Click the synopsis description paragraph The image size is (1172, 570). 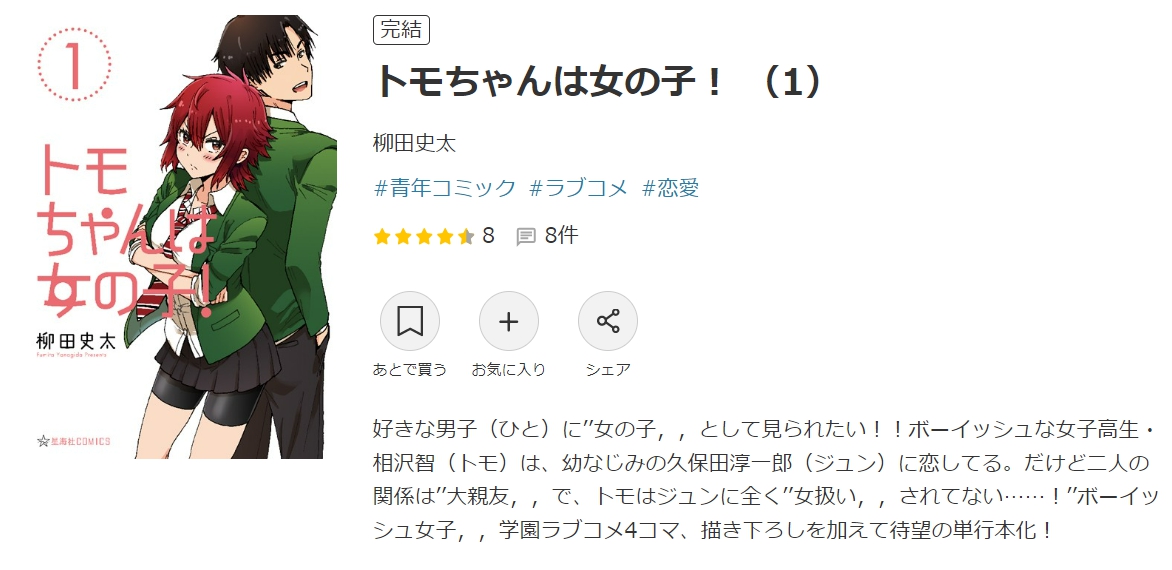tap(765, 480)
